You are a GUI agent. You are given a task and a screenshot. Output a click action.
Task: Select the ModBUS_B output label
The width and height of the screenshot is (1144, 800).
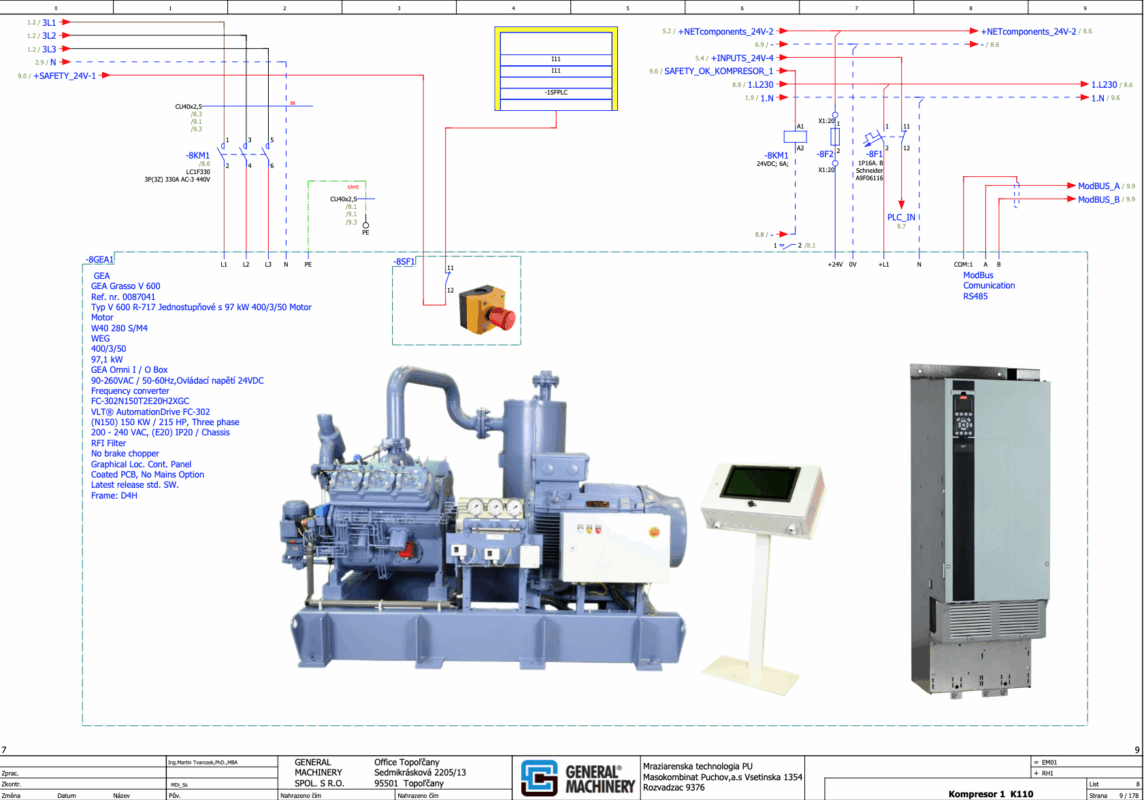point(1099,199)
